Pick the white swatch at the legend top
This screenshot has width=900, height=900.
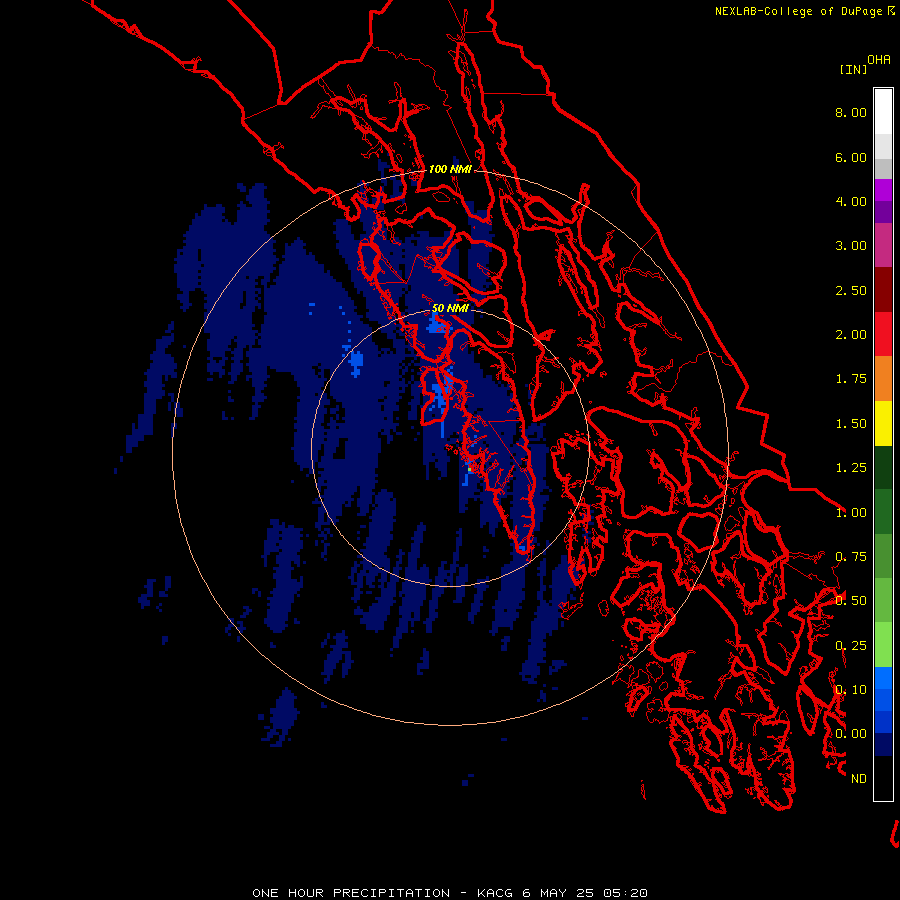[883, 112]
